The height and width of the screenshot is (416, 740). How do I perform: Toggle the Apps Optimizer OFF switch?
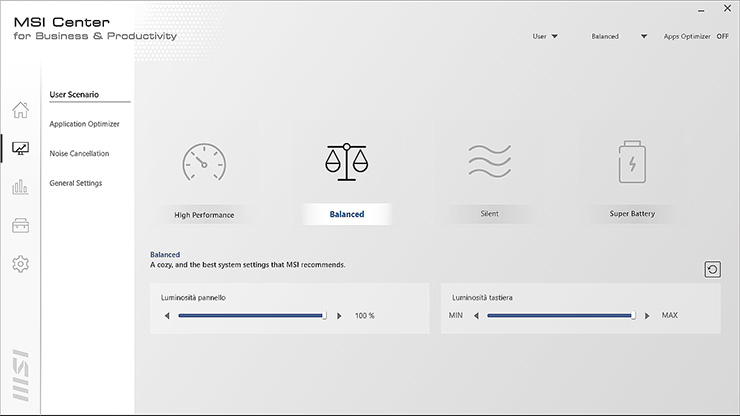pyautogui.click(x=722, y=36)
